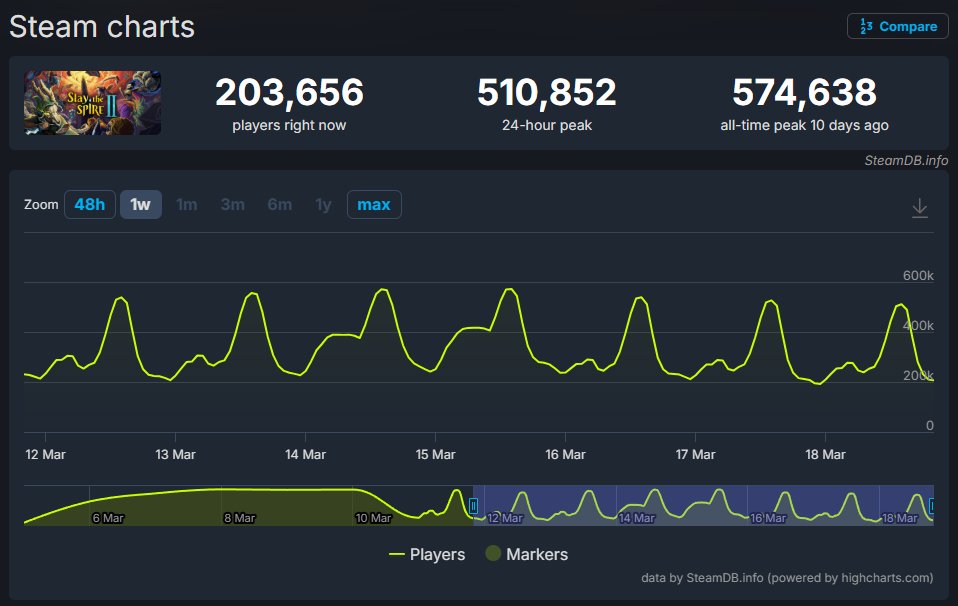Select the 1m zoom range
The width and height of the screenshot is (958, 606).
186,204
